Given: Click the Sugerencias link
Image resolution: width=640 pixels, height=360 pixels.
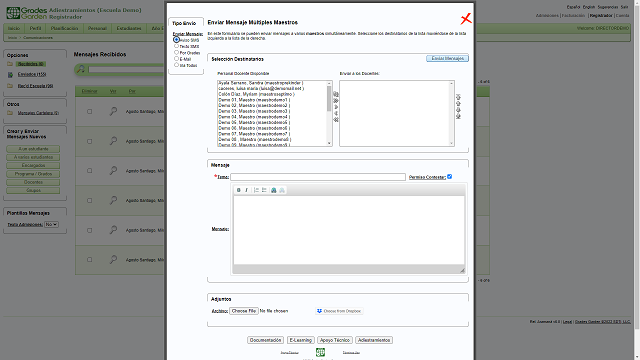Looking at the screenshot, I should click(608, 7).
